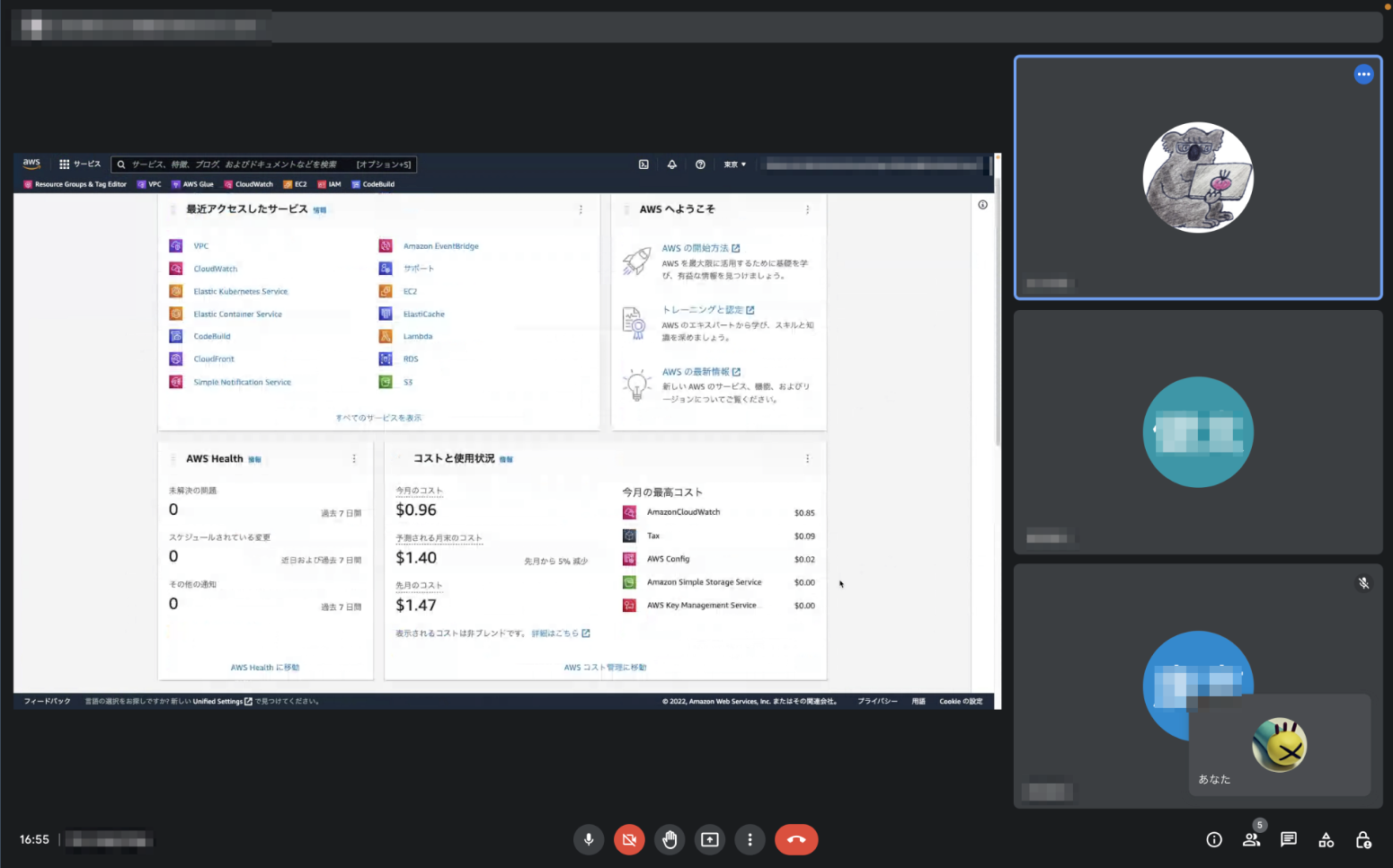
Task: Mute the microphone in meeting controls
Action: point(589,839)
